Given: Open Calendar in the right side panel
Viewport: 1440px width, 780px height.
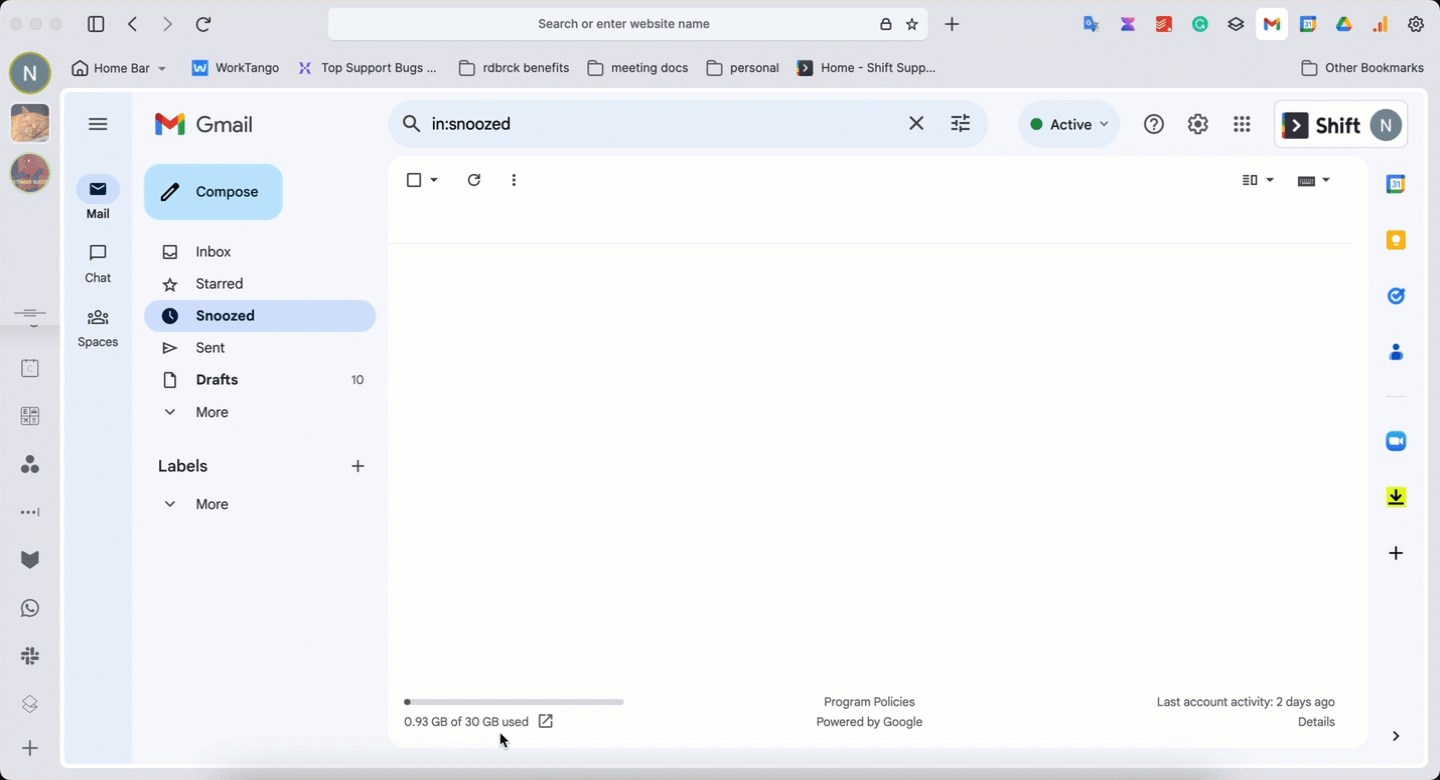Looking at the screenshot, I should tap(1396, 184).
